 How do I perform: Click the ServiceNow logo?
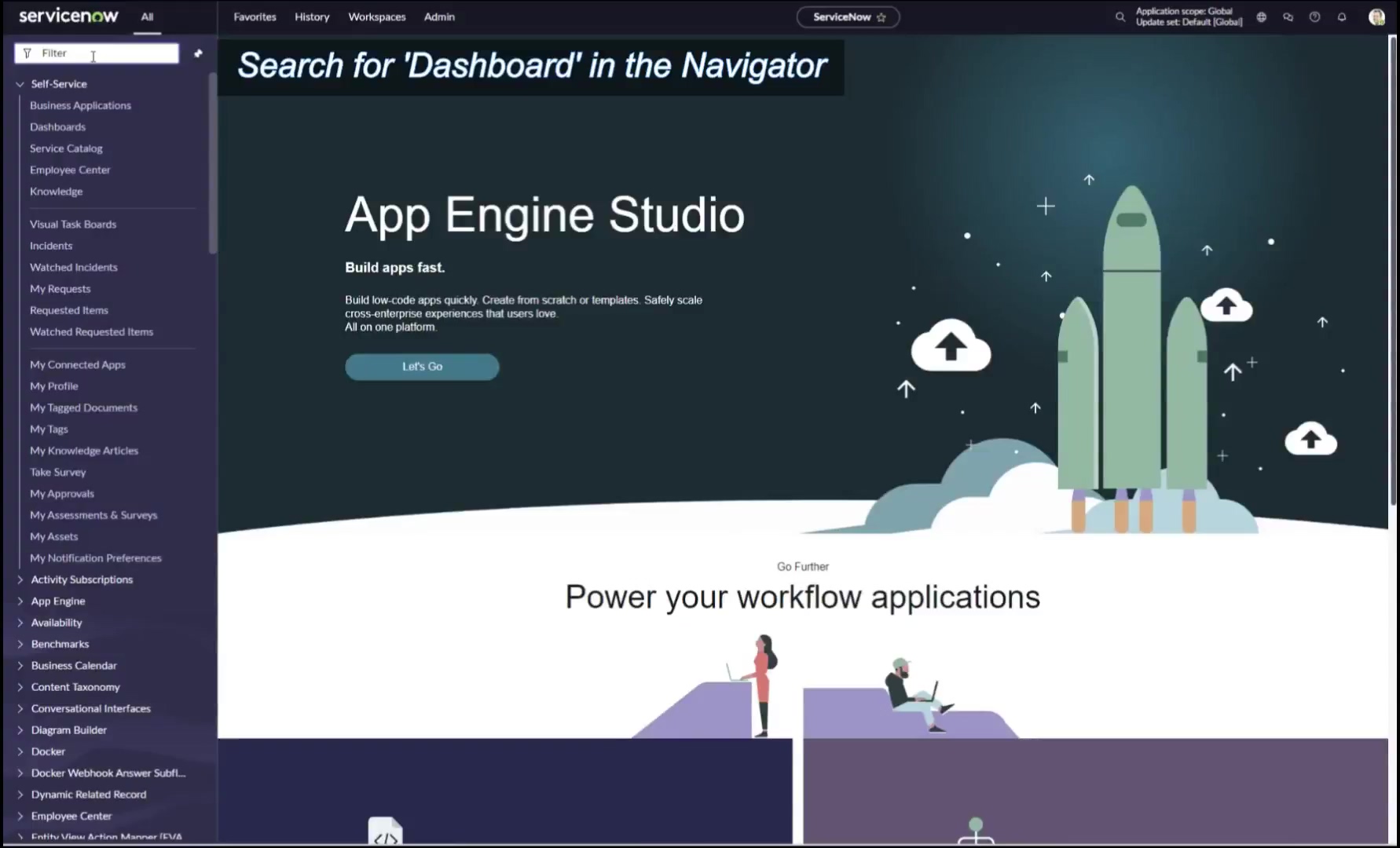(68, 16)
